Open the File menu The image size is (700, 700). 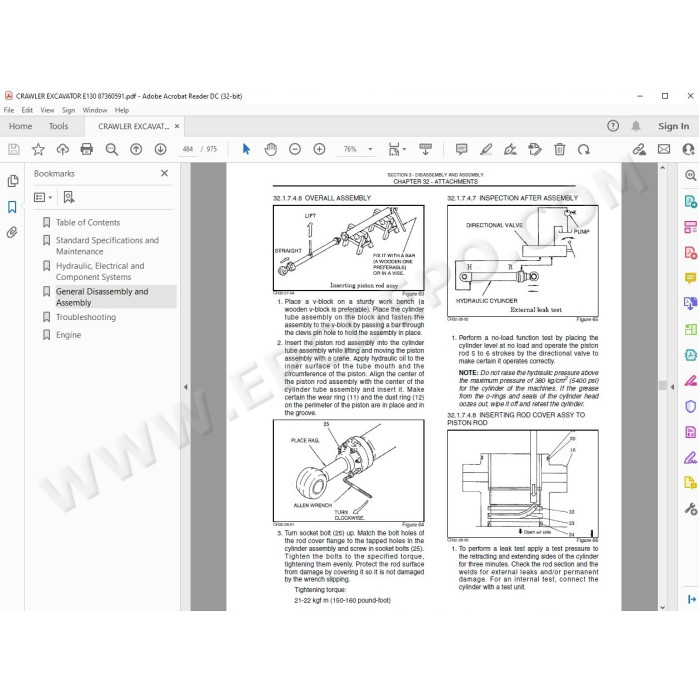coord(9,110)
